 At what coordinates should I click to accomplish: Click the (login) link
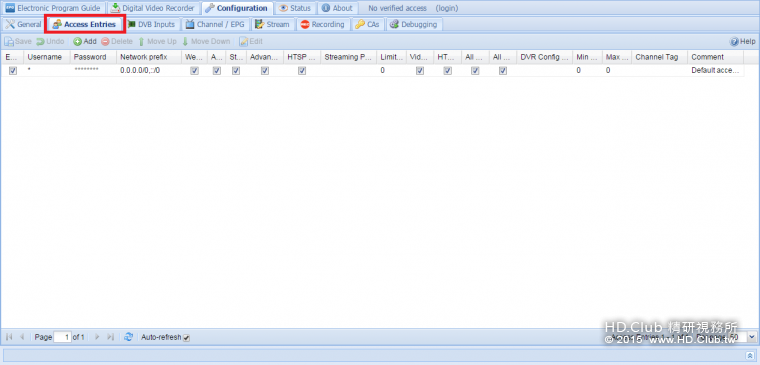tap(446, 8)
